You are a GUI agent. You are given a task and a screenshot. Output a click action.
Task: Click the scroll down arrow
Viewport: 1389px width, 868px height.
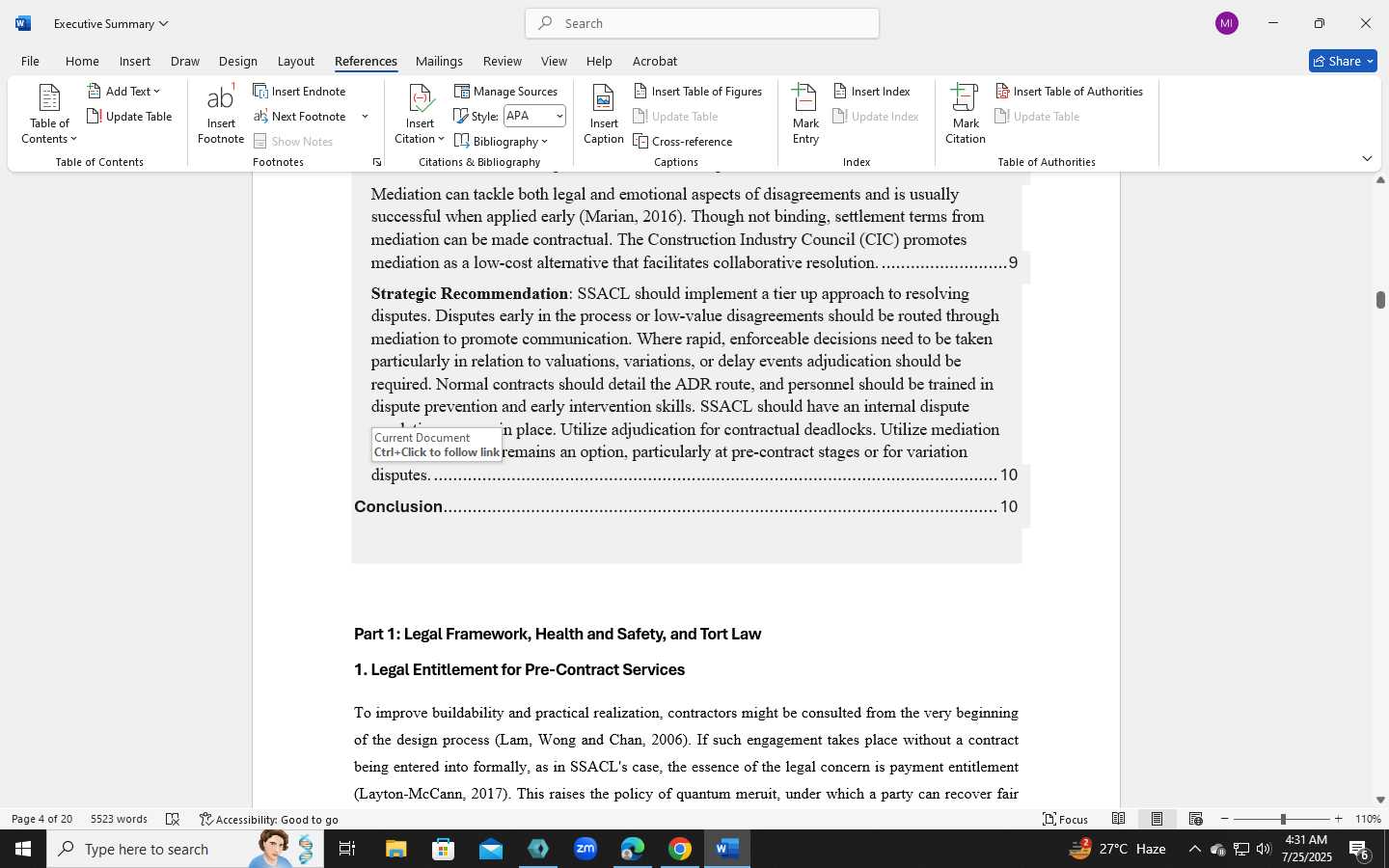tap(1380, 800)
